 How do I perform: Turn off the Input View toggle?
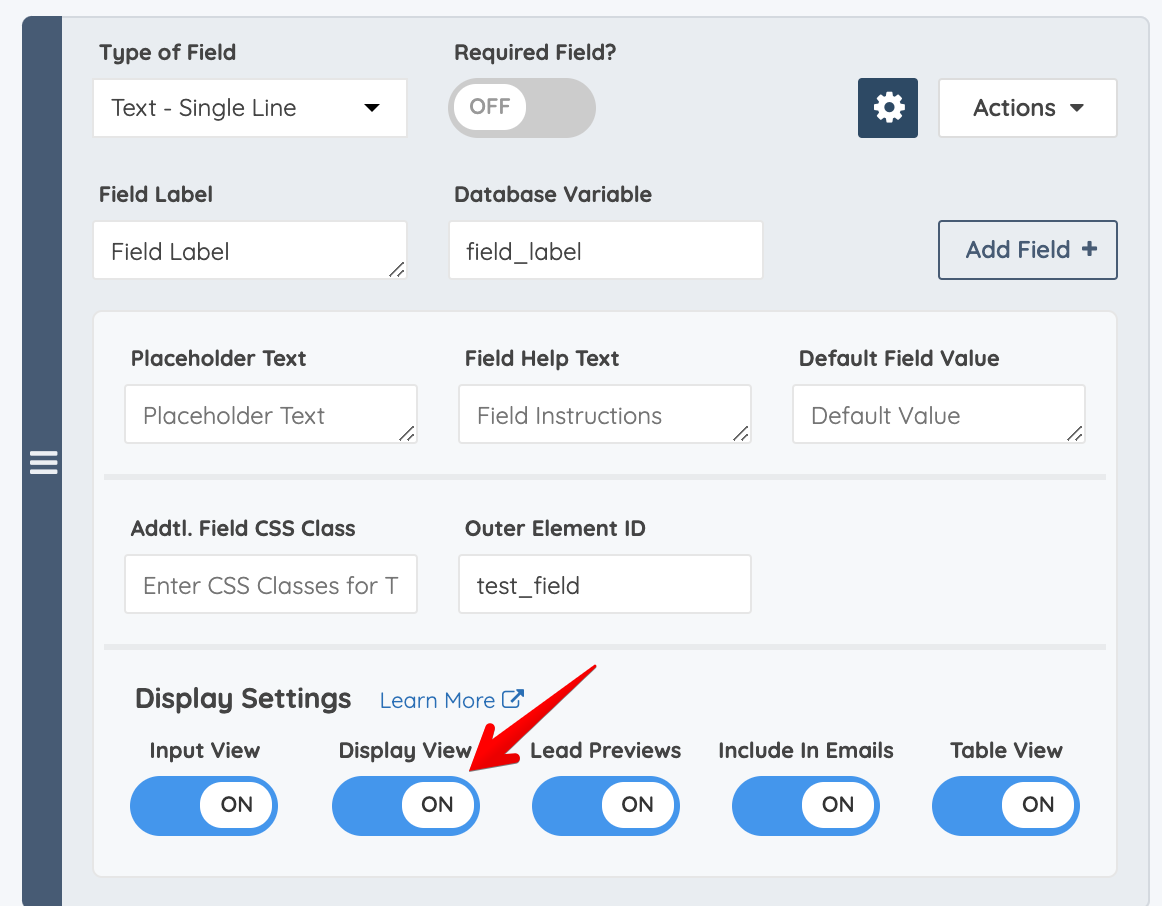tap(203, 805)
